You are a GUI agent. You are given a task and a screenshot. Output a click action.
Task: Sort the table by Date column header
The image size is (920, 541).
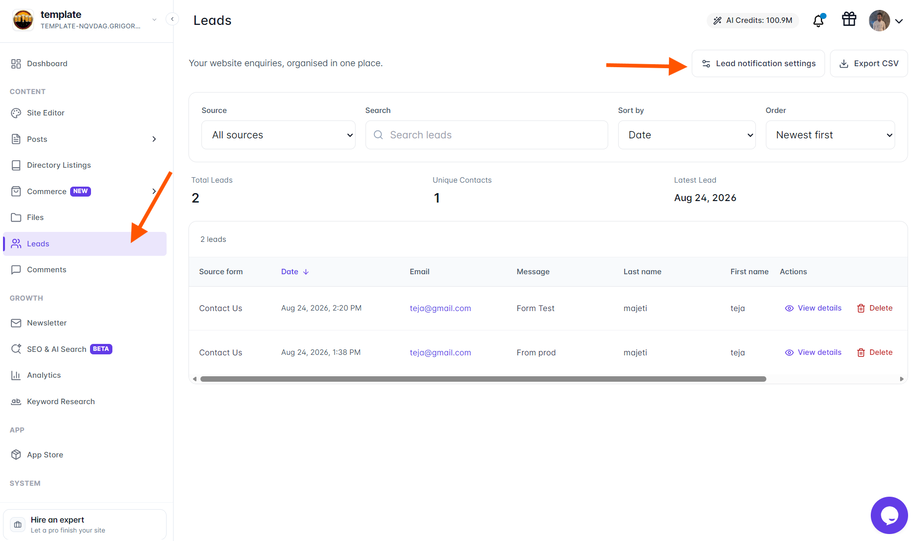point(295,272)
